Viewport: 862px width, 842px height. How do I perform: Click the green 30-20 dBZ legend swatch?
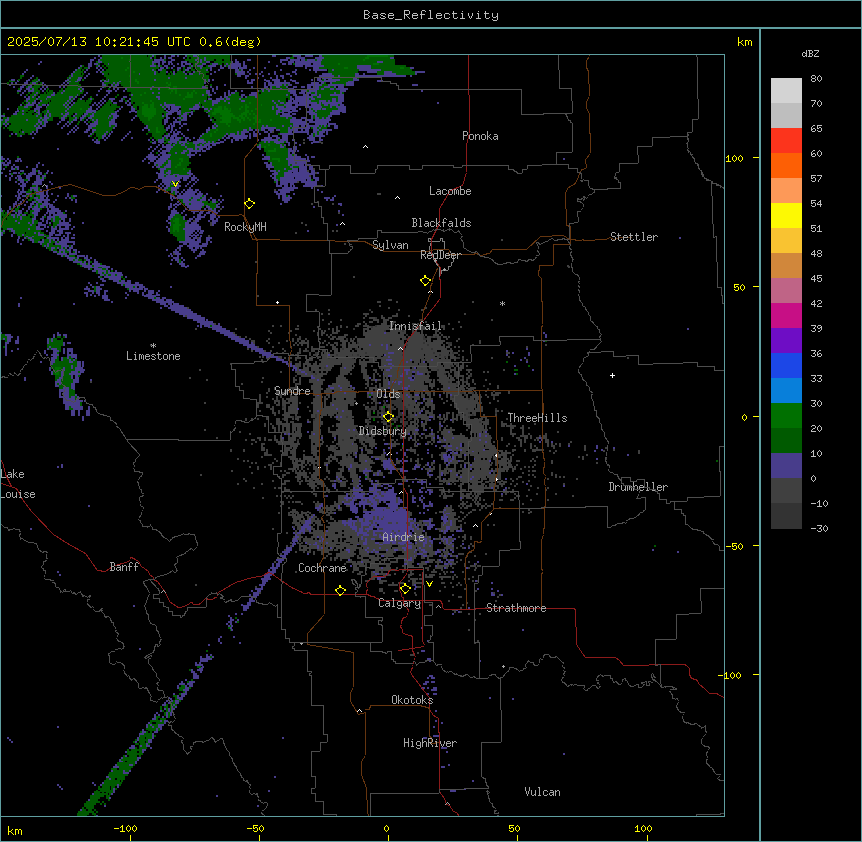point(786,416)
